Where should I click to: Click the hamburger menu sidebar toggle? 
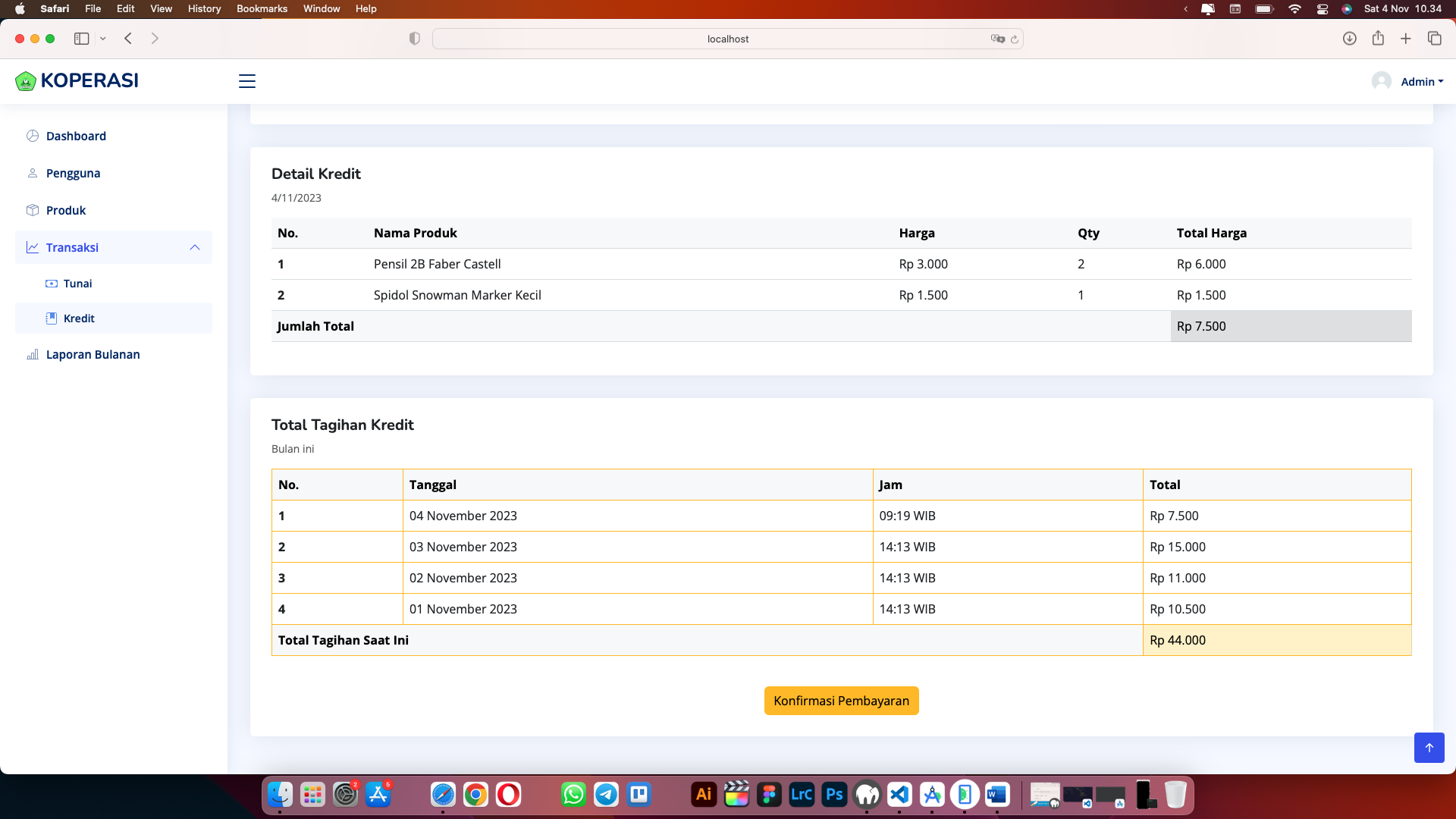(x=247, y=81)
